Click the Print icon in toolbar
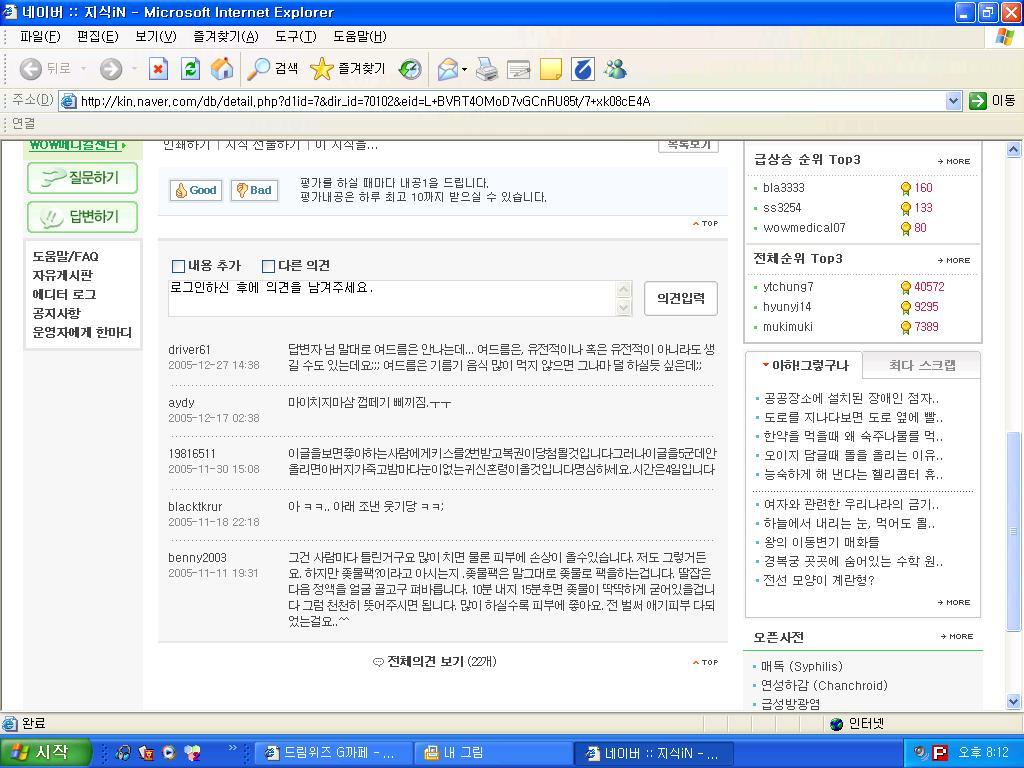This screenshot has height=768, width=1024. [x=487, y=69]
